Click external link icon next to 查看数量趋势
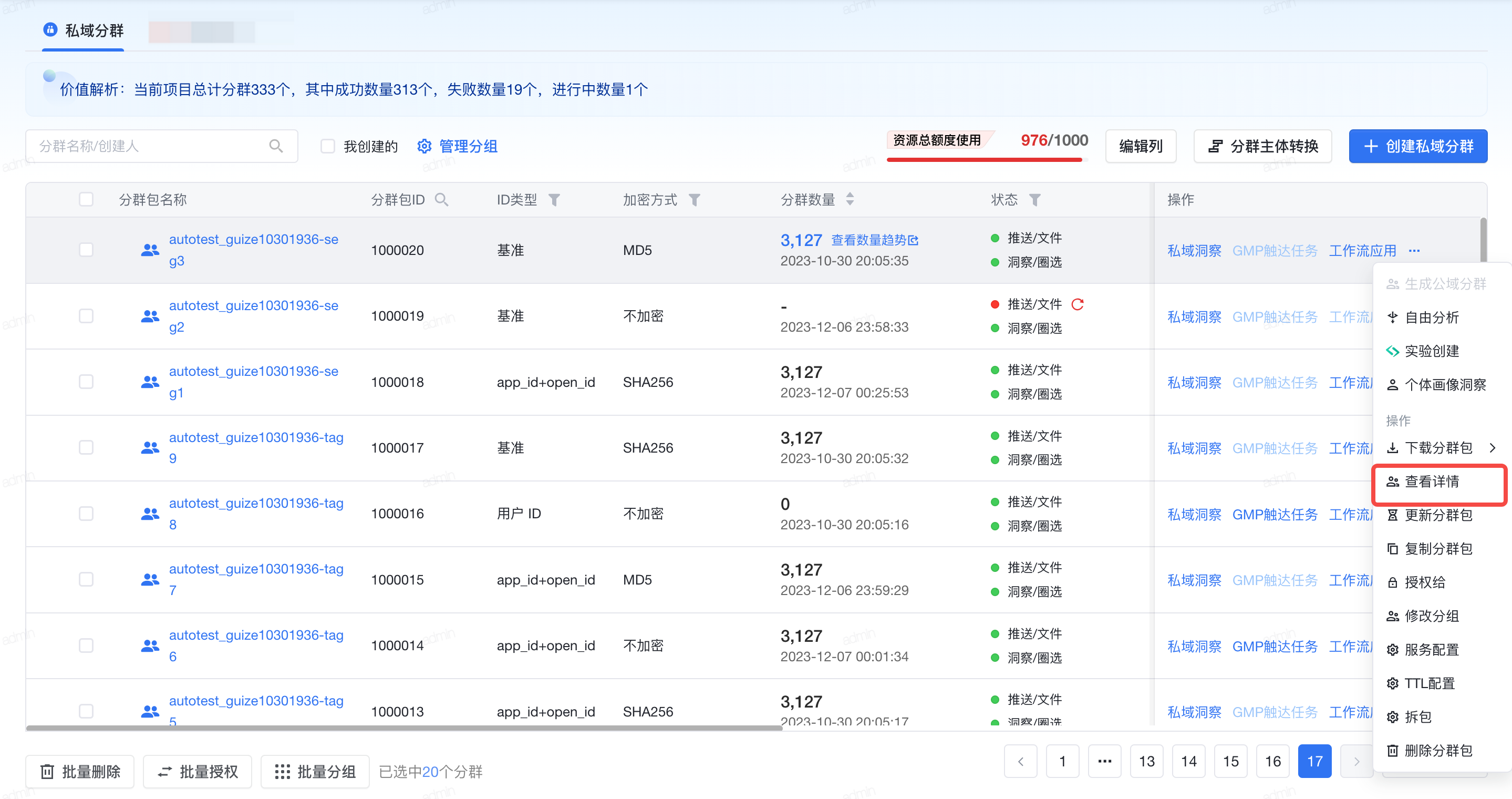1512x799 pixels. [x=913, y=240]
